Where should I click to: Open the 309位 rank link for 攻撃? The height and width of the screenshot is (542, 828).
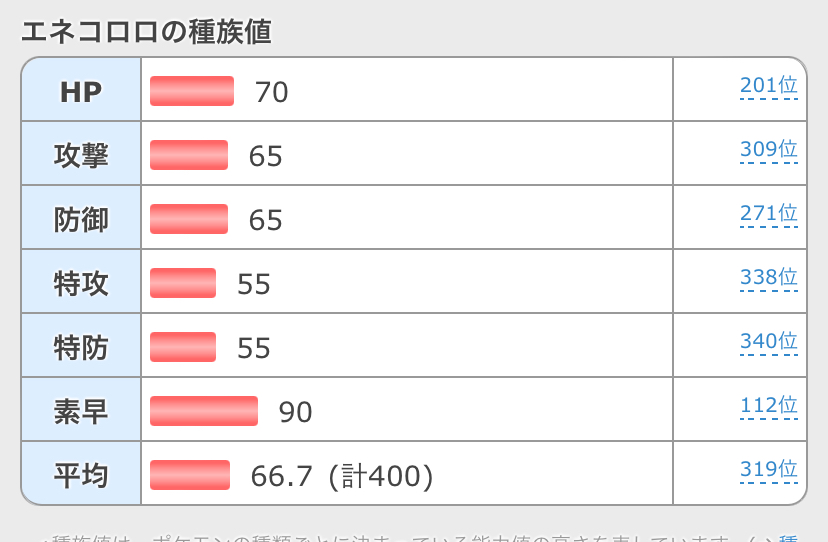tap(768, 150)
